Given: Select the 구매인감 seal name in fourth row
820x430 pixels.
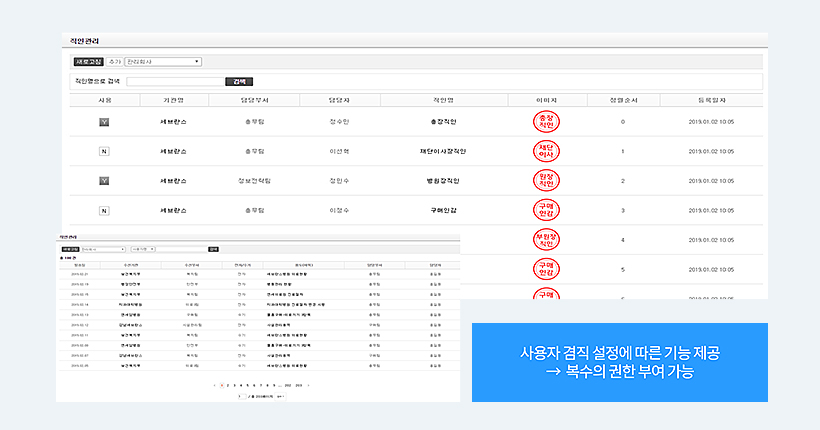Looking at the screenshot, I should point(443,210).
